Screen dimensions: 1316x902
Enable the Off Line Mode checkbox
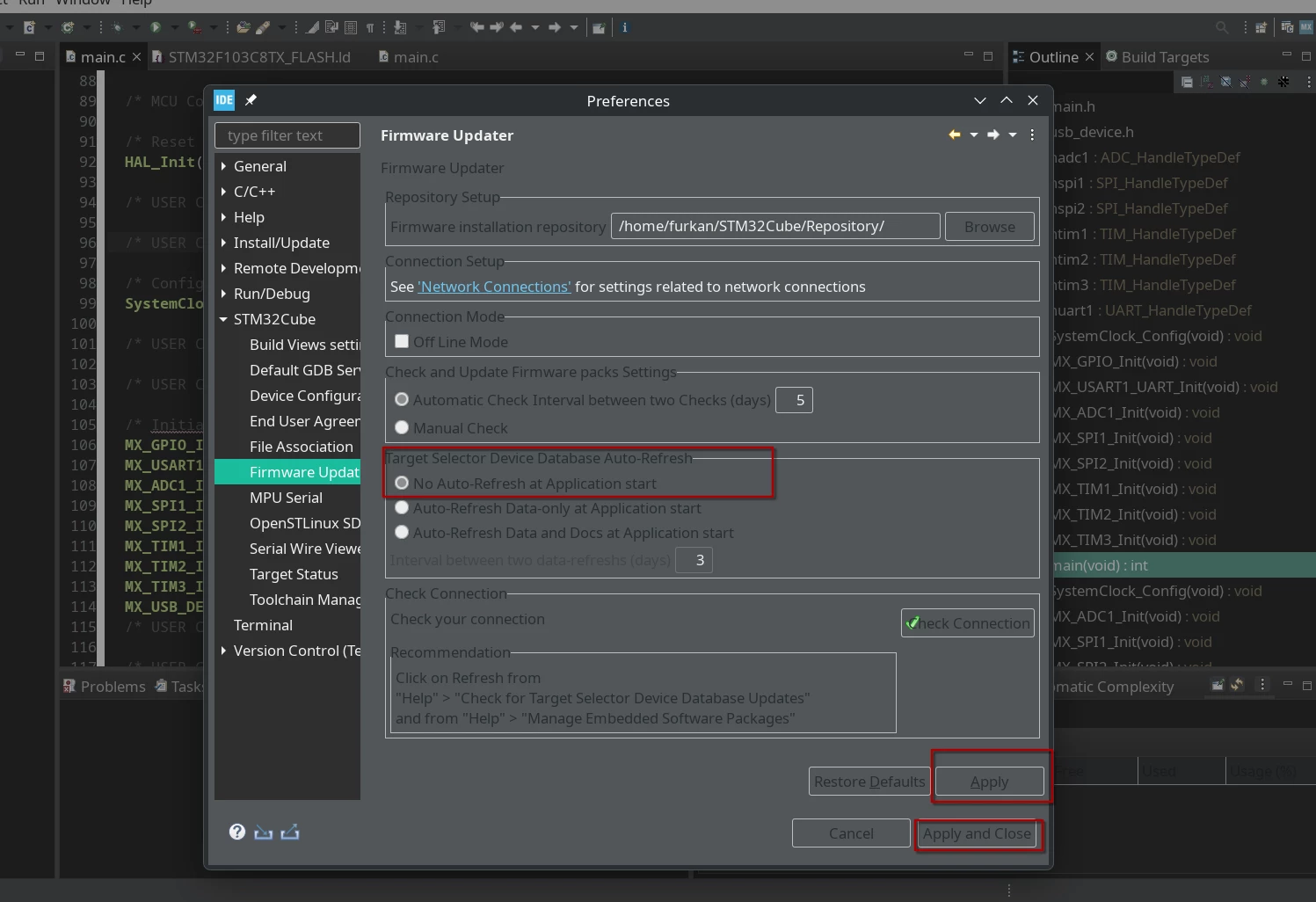[x=402, y=341]
